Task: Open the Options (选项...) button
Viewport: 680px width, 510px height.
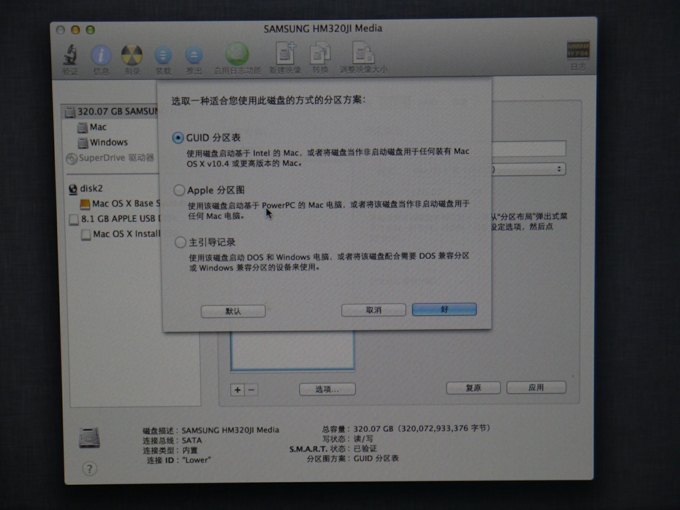Action: coord(327,389)
